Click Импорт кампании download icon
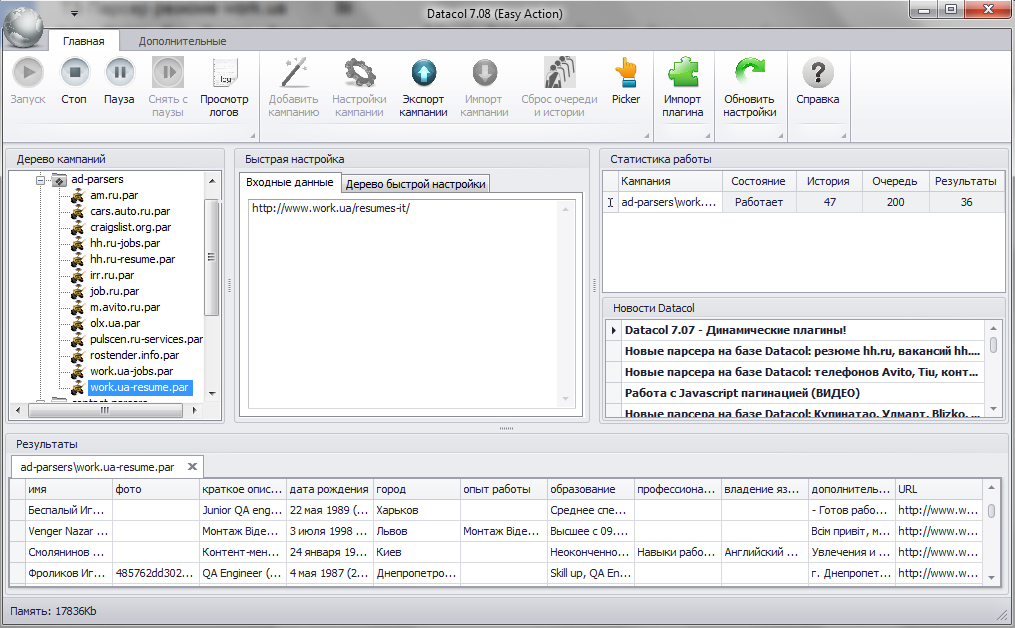This screenshot has height=628, width=1015. 484,73
